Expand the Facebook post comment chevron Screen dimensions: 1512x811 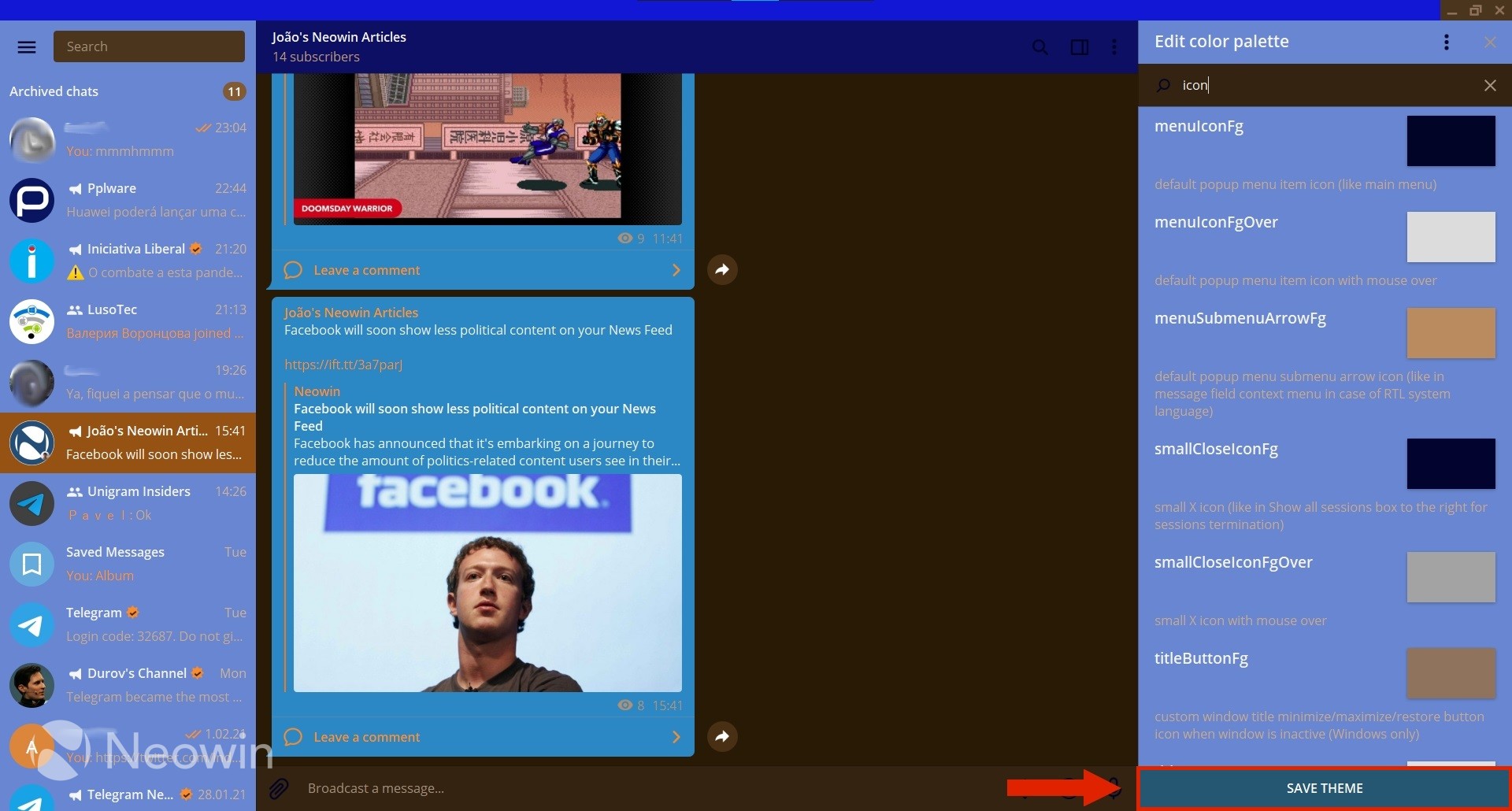point(676,736)
